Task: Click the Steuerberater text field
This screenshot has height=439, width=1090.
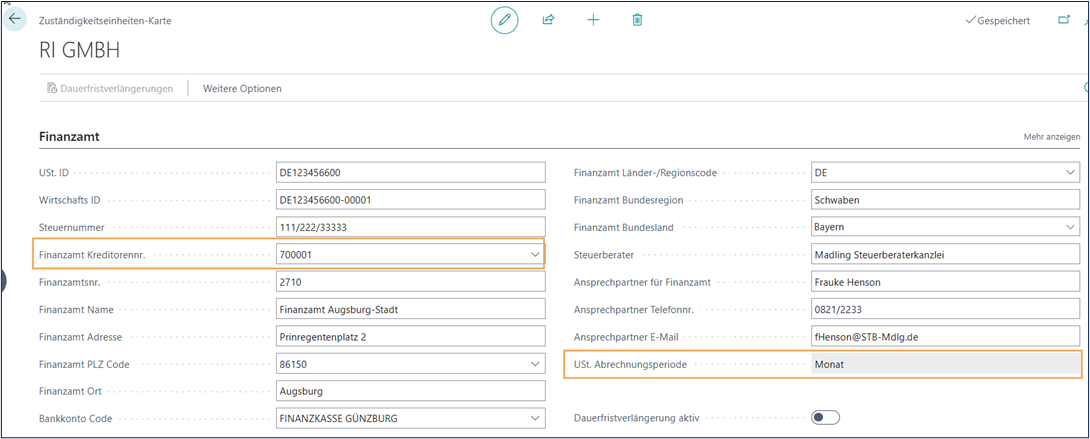Action: pos(945,255)
